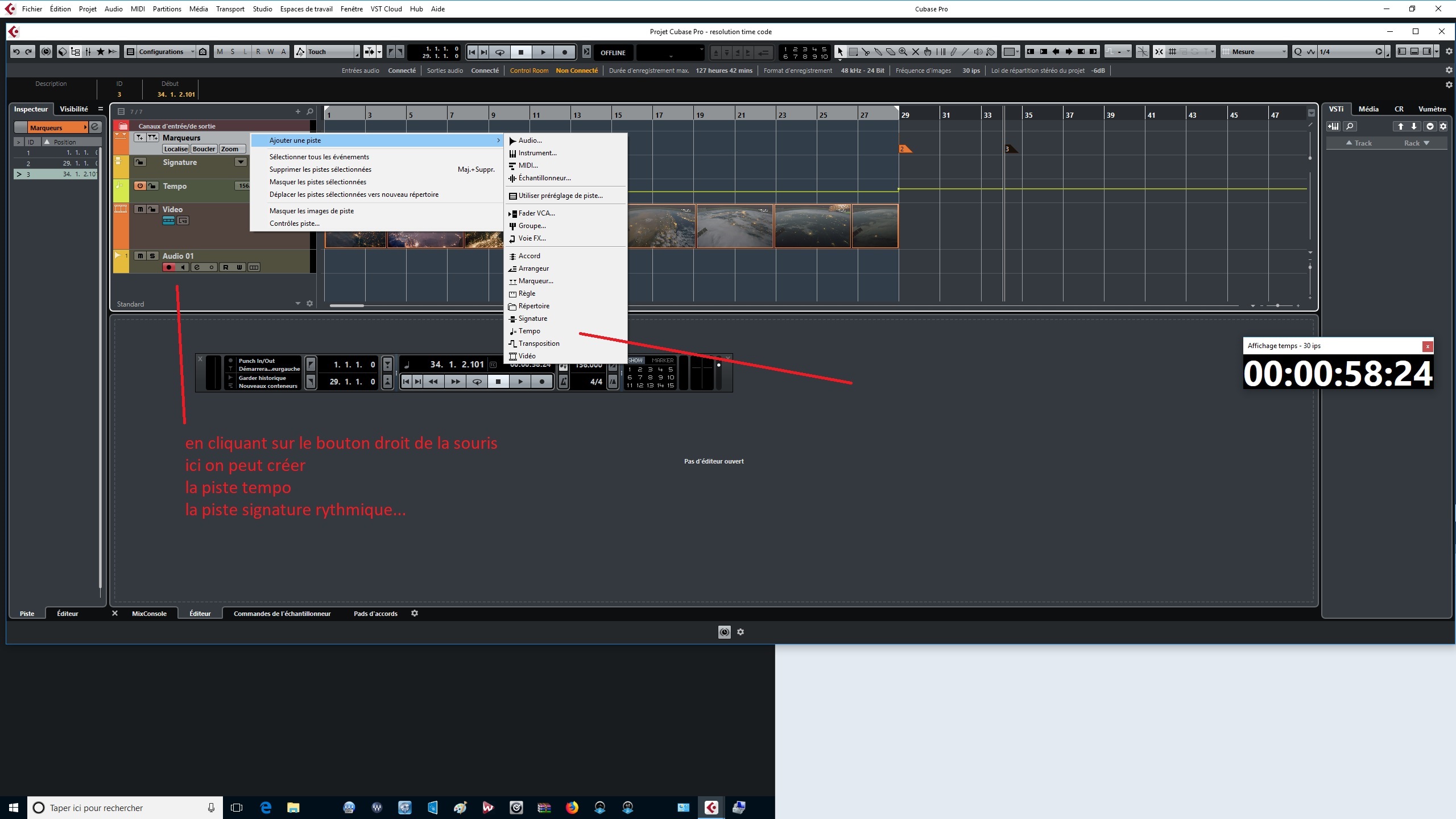1456x819 pixels.
Task: Click the add marker icon on Marqueurs
Action: coord(140,138)
